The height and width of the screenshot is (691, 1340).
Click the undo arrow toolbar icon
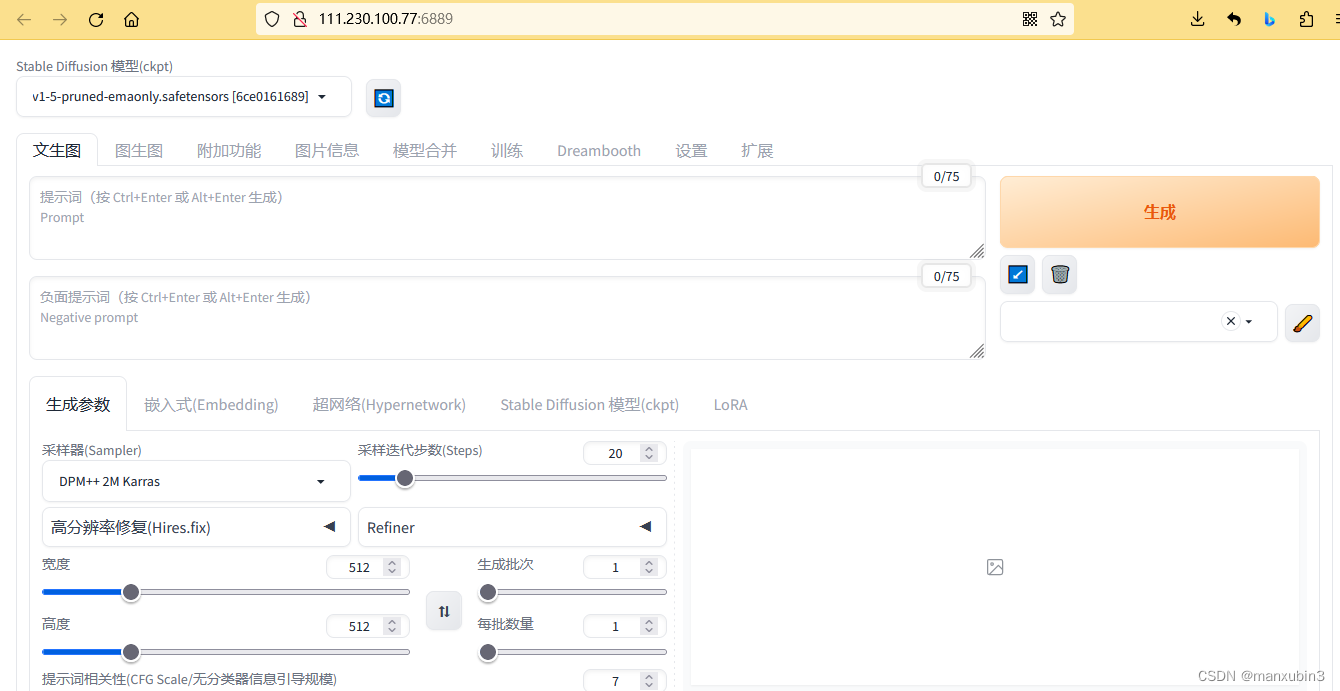click(1234, 19)
